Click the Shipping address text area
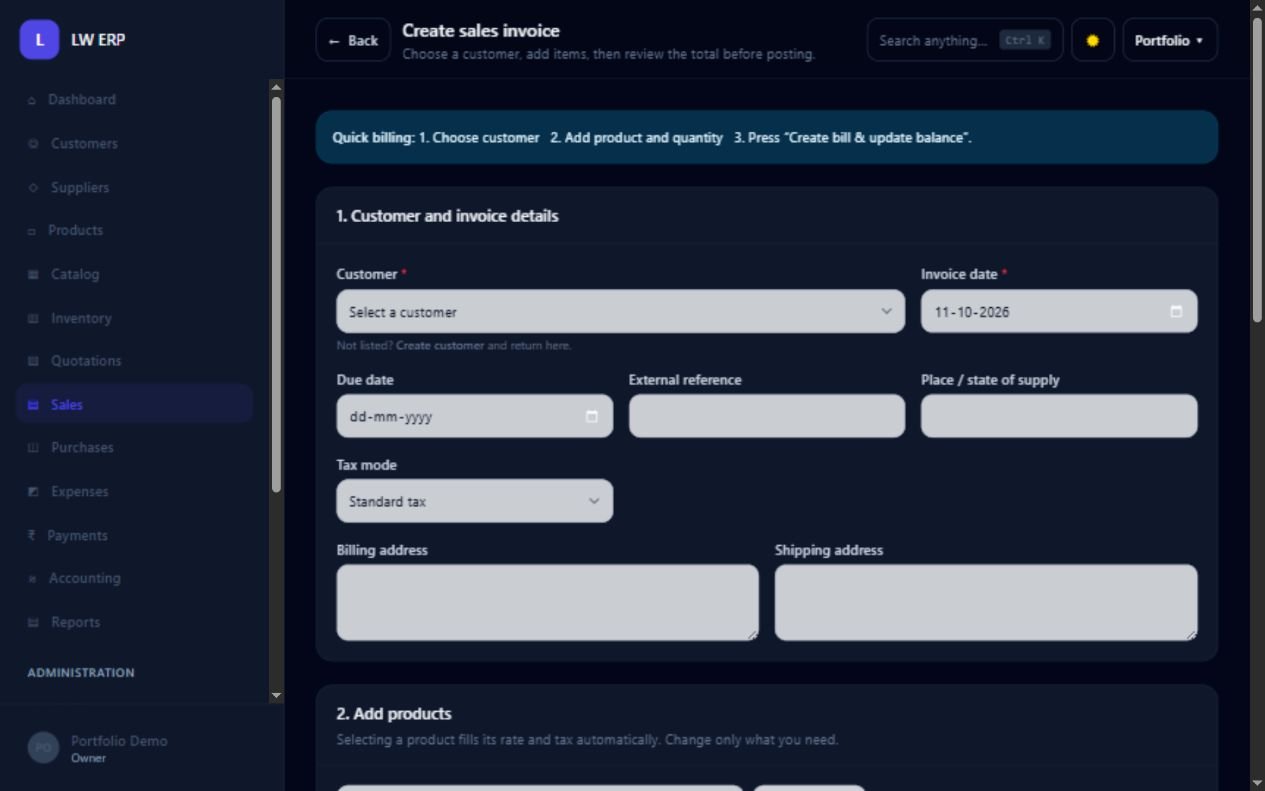 point(986,603)
